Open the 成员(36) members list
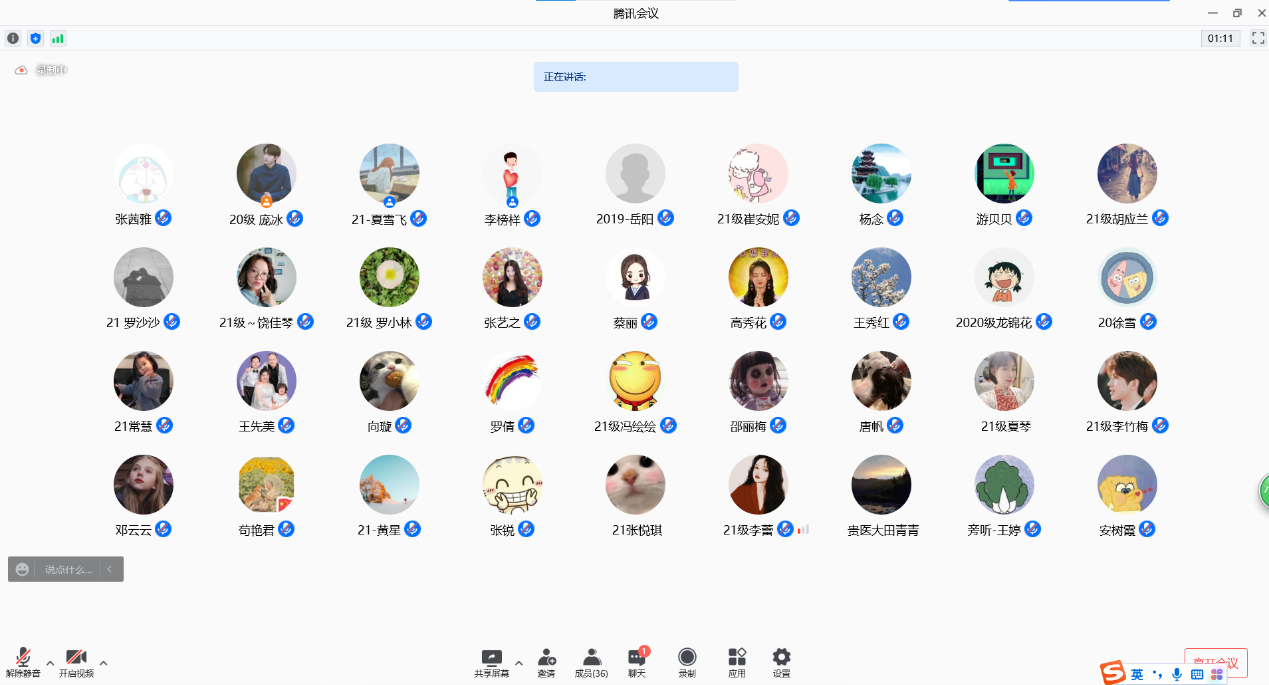This screenshot has width=1269, height=685. pos(591,661)
